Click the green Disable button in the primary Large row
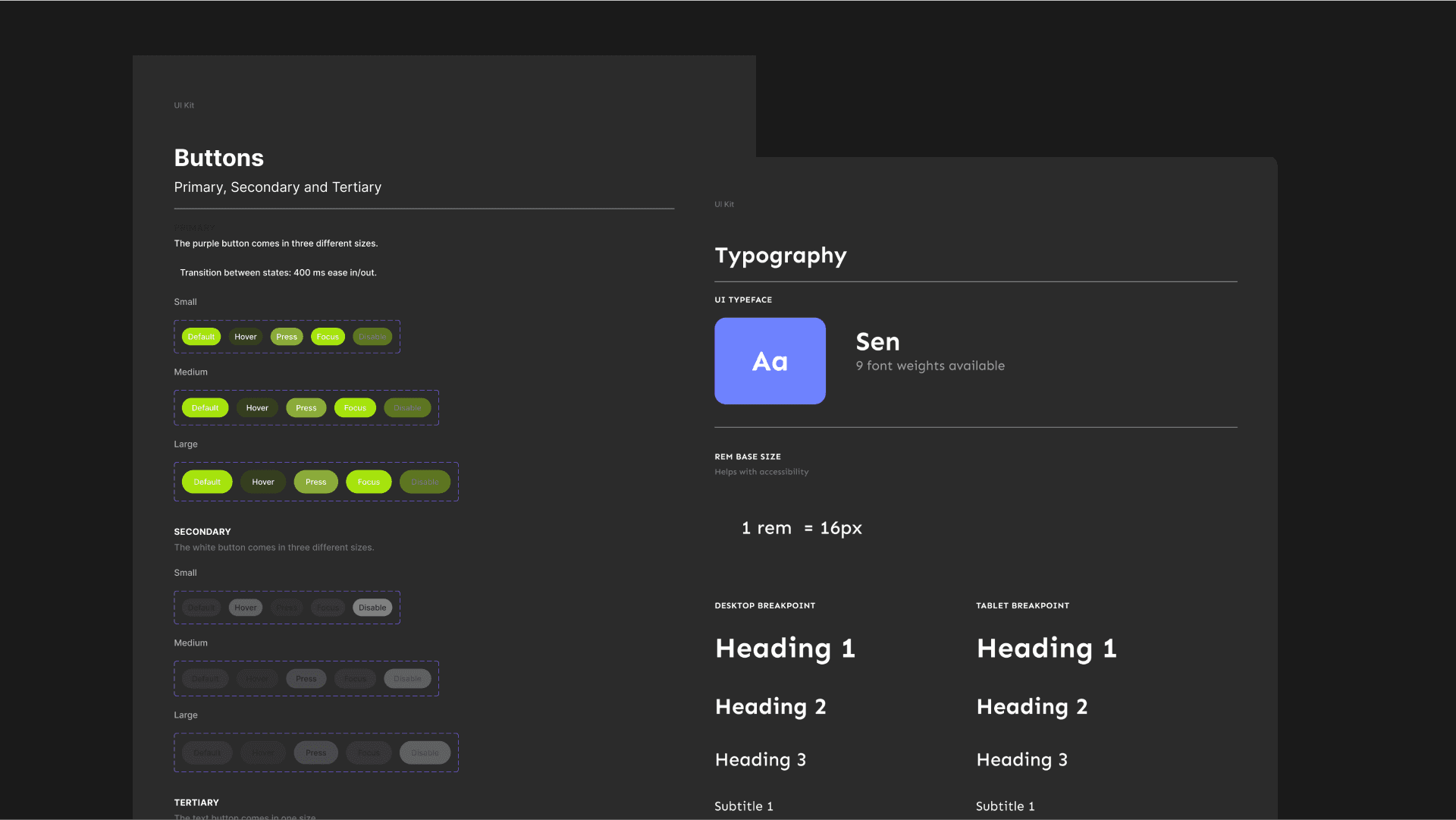This screenshot has width=1456, height=820. 425,482
